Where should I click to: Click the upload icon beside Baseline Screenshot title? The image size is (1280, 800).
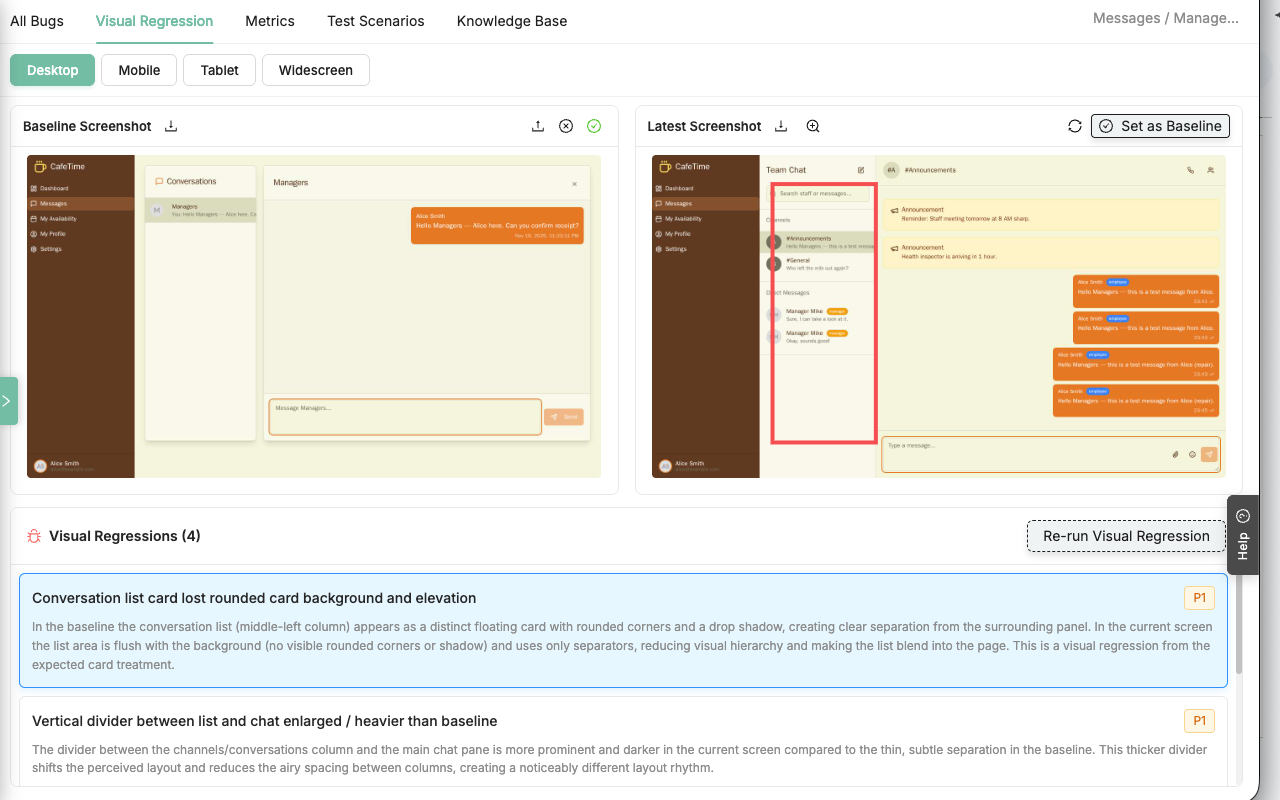pyautogui.click(x=171, y=126)
